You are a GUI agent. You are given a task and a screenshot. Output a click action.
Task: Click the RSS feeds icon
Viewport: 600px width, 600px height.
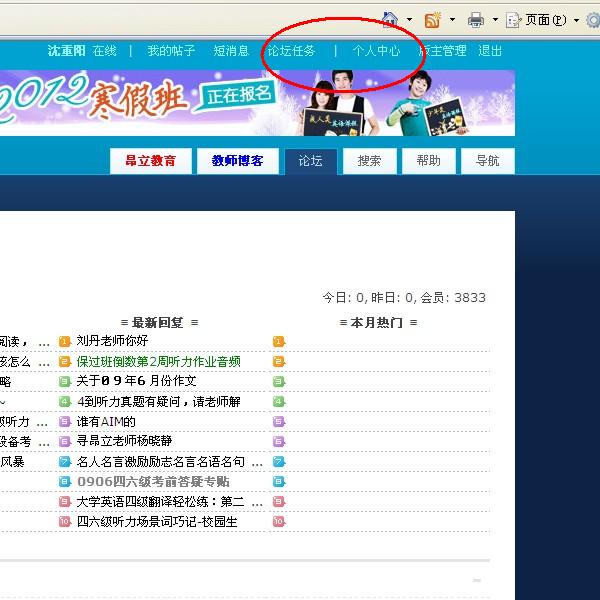pyautogui.click(x=433, y=19)
